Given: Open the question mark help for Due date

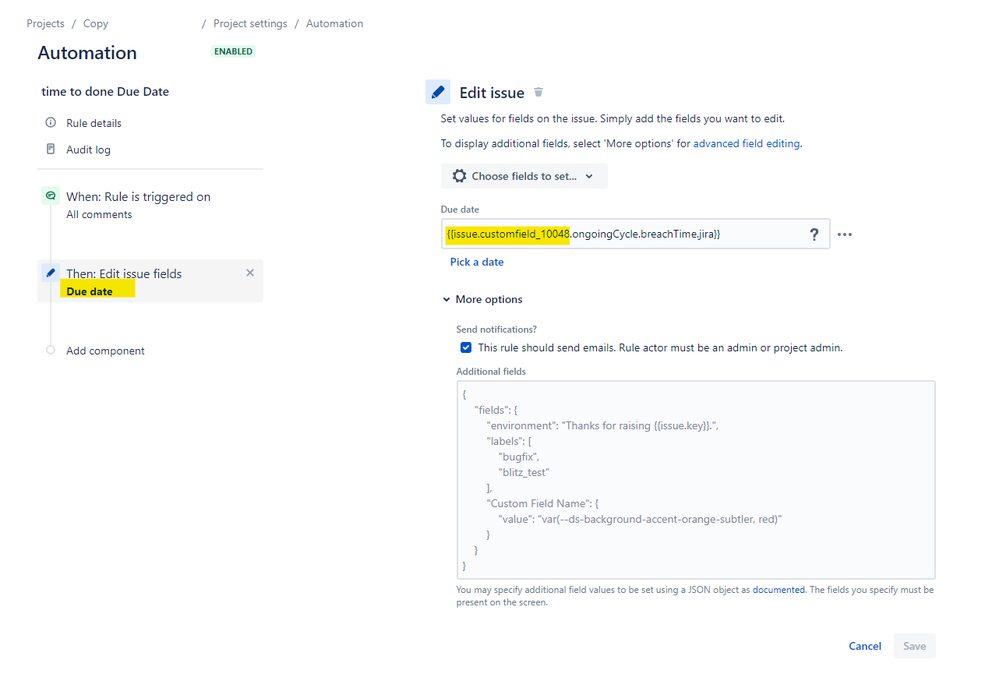Looking at the screenshot, I should pos(814,234).
